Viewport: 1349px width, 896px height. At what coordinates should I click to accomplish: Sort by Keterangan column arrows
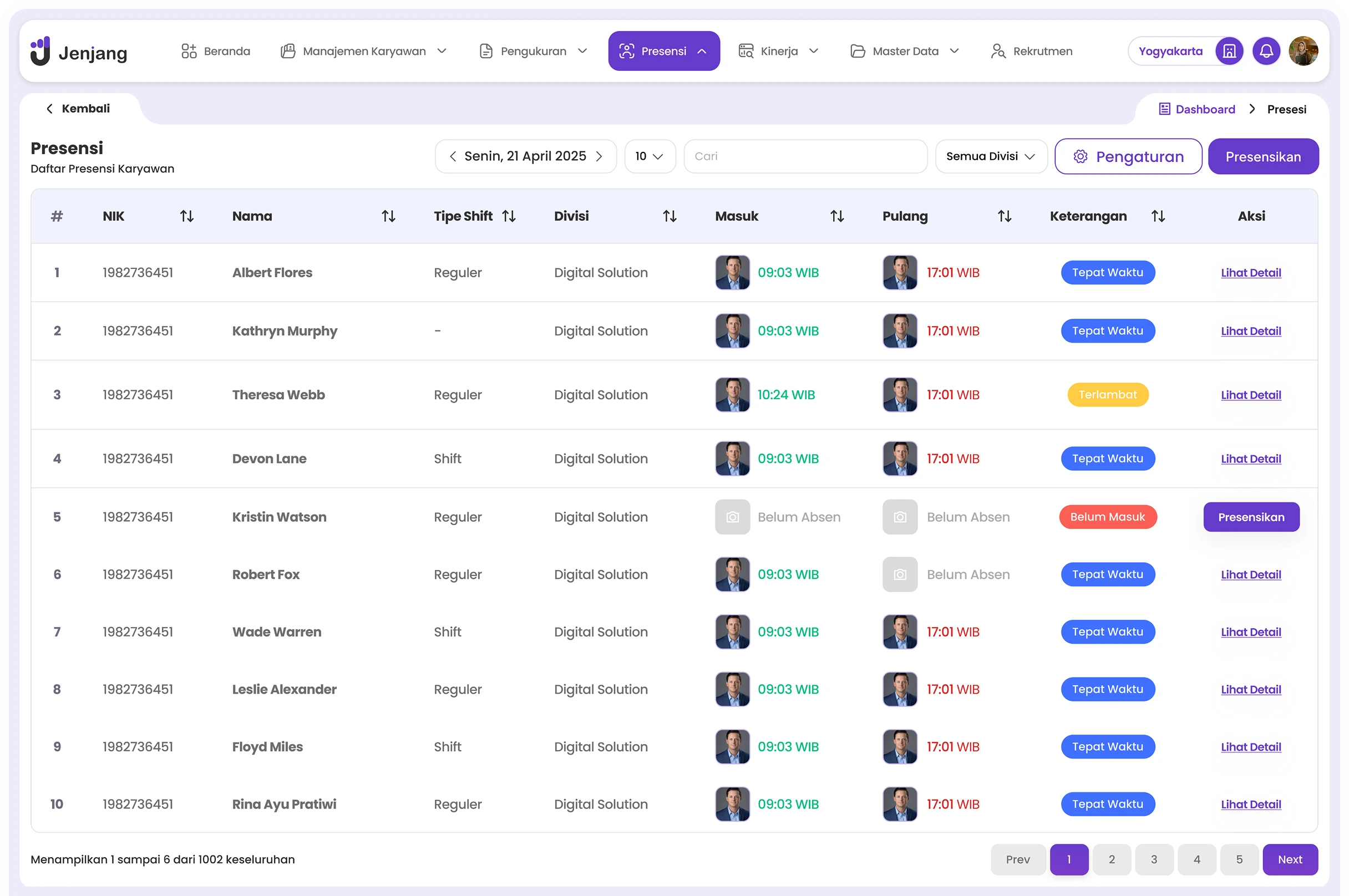click(x=1158, y=216)
